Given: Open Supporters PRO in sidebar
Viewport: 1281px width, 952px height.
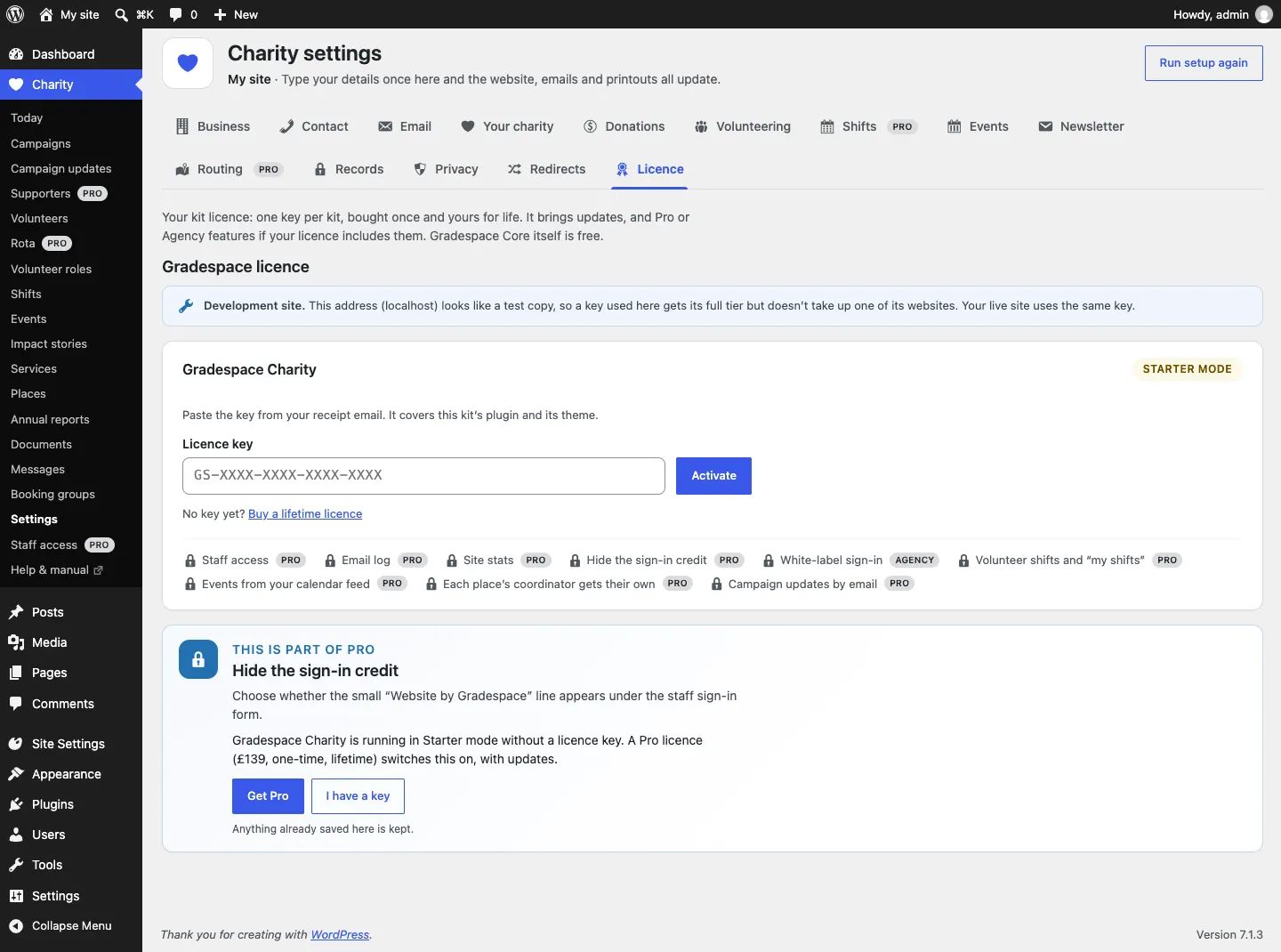Looking at the screenshot, I should (x=59, y=193).
